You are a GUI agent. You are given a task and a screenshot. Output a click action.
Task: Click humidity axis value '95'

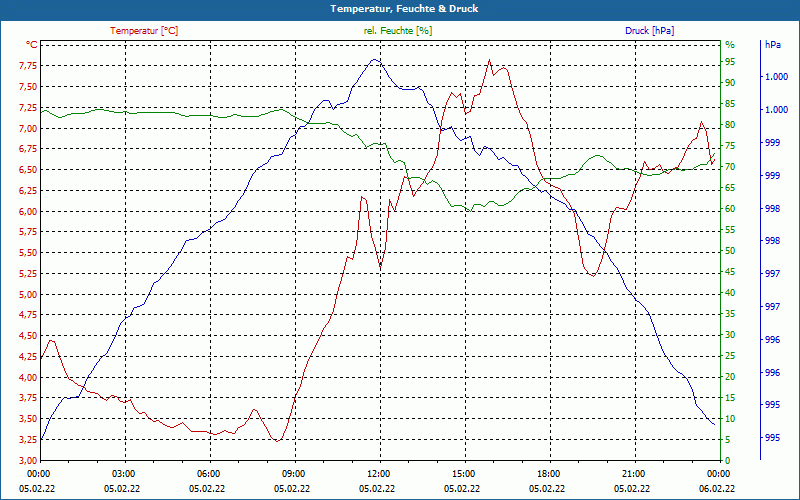pyautogui.click(x=730, y=62)
